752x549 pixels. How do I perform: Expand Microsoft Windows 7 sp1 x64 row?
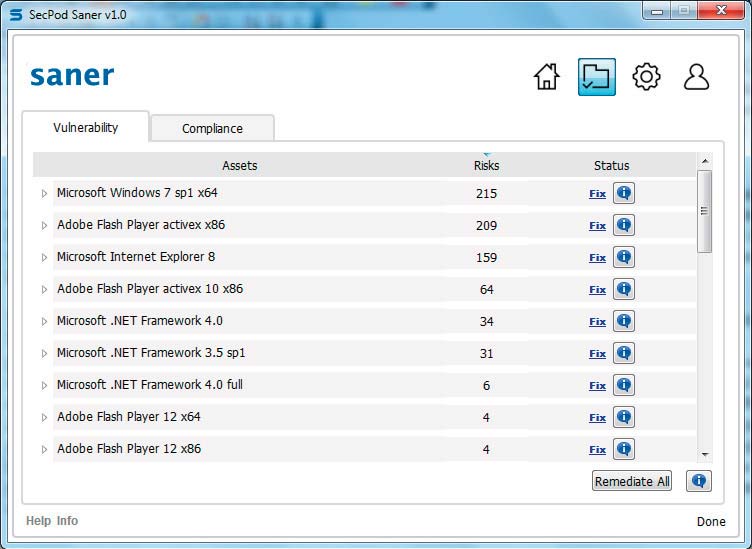(x=44, y=194)
